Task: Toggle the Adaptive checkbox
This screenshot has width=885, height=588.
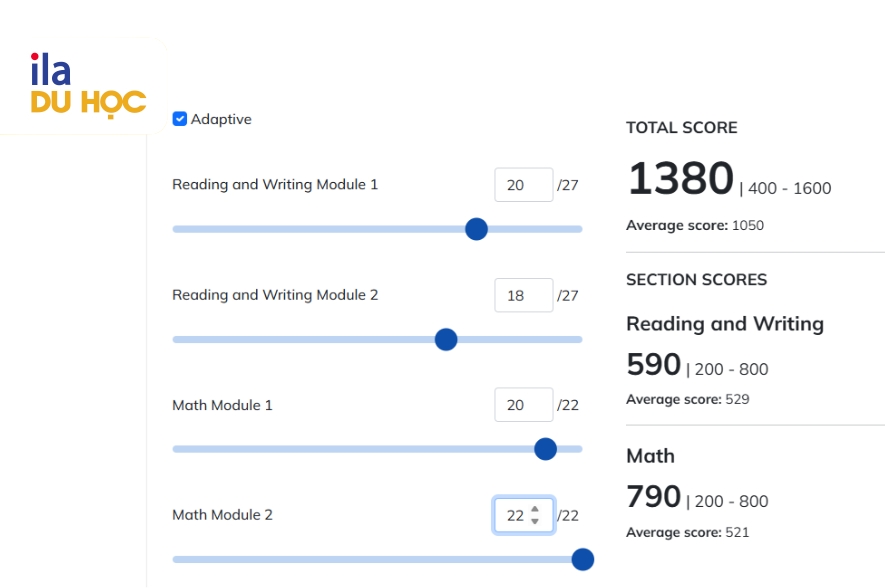Action: [x=181, y=119]
